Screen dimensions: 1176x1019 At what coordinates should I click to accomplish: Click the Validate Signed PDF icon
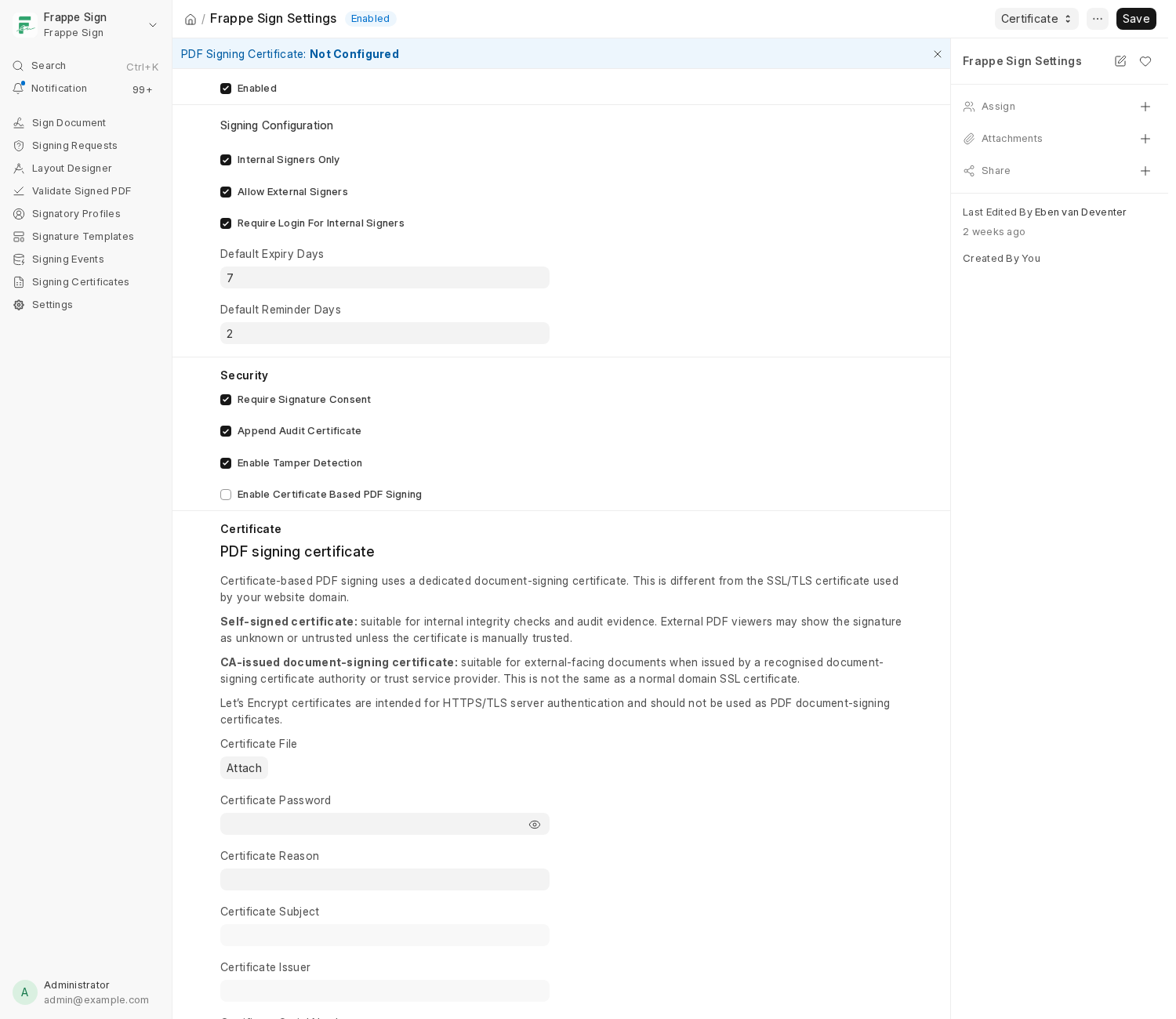tap(19, 191)
